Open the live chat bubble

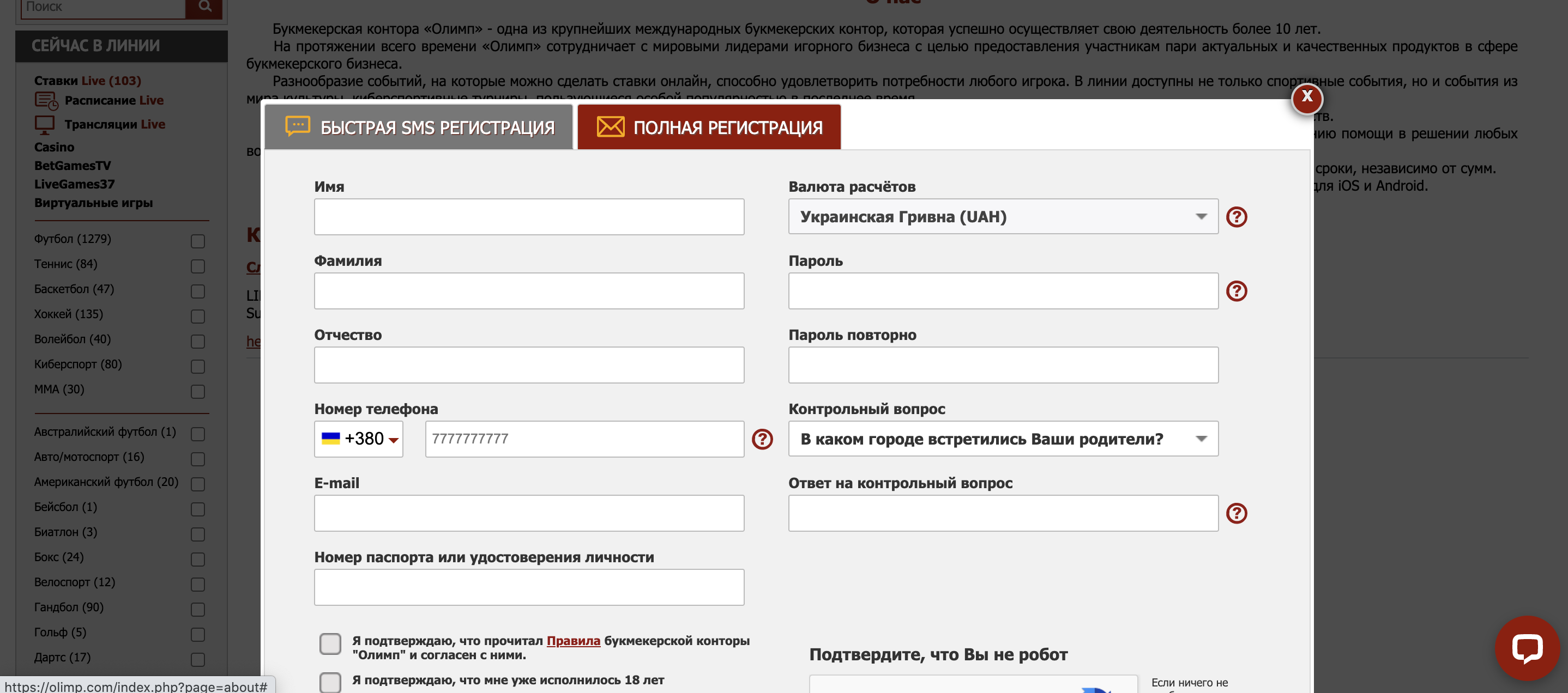point(1527,648)
